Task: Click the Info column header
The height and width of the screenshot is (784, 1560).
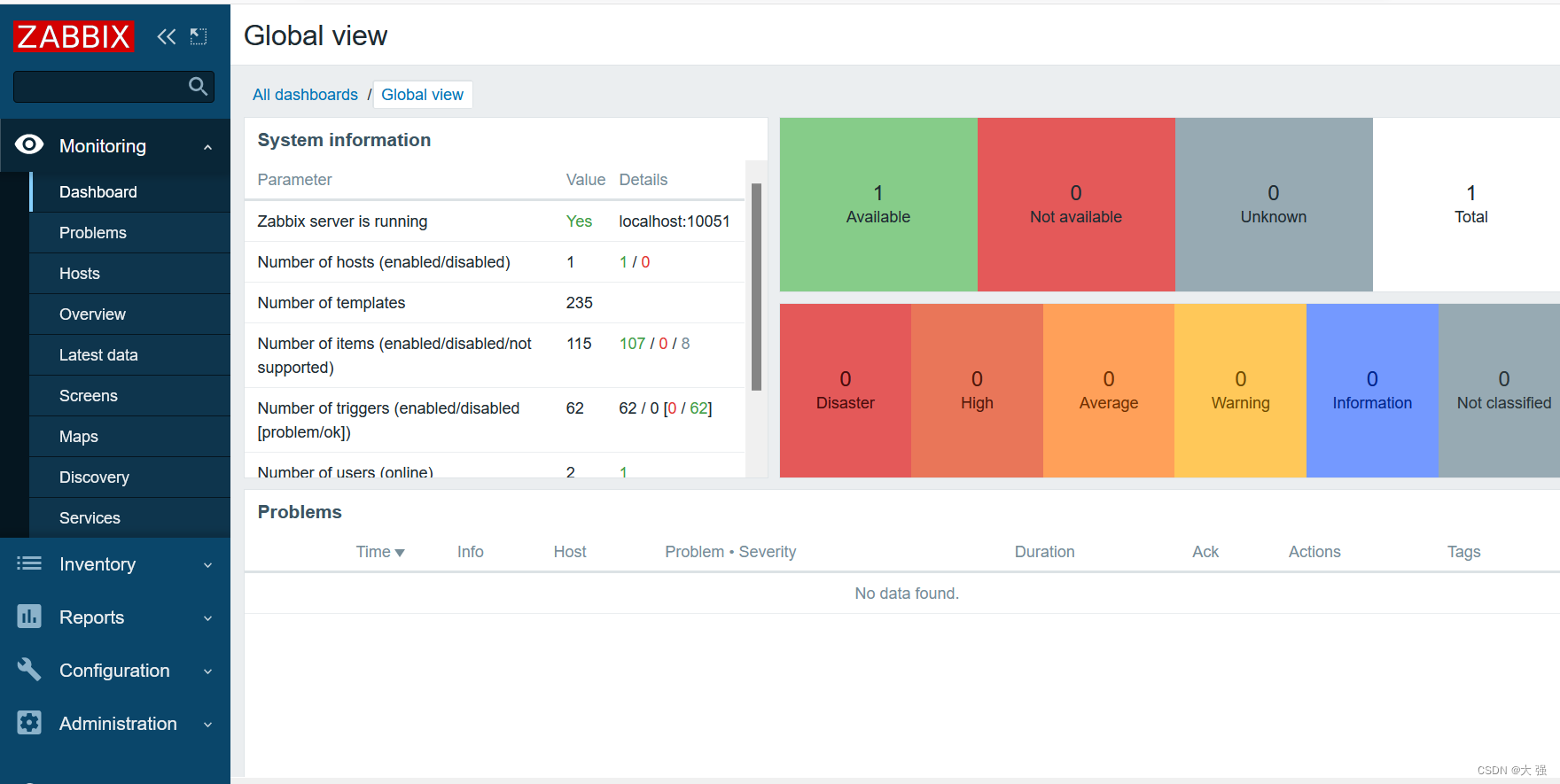Action: click(470, 552)
